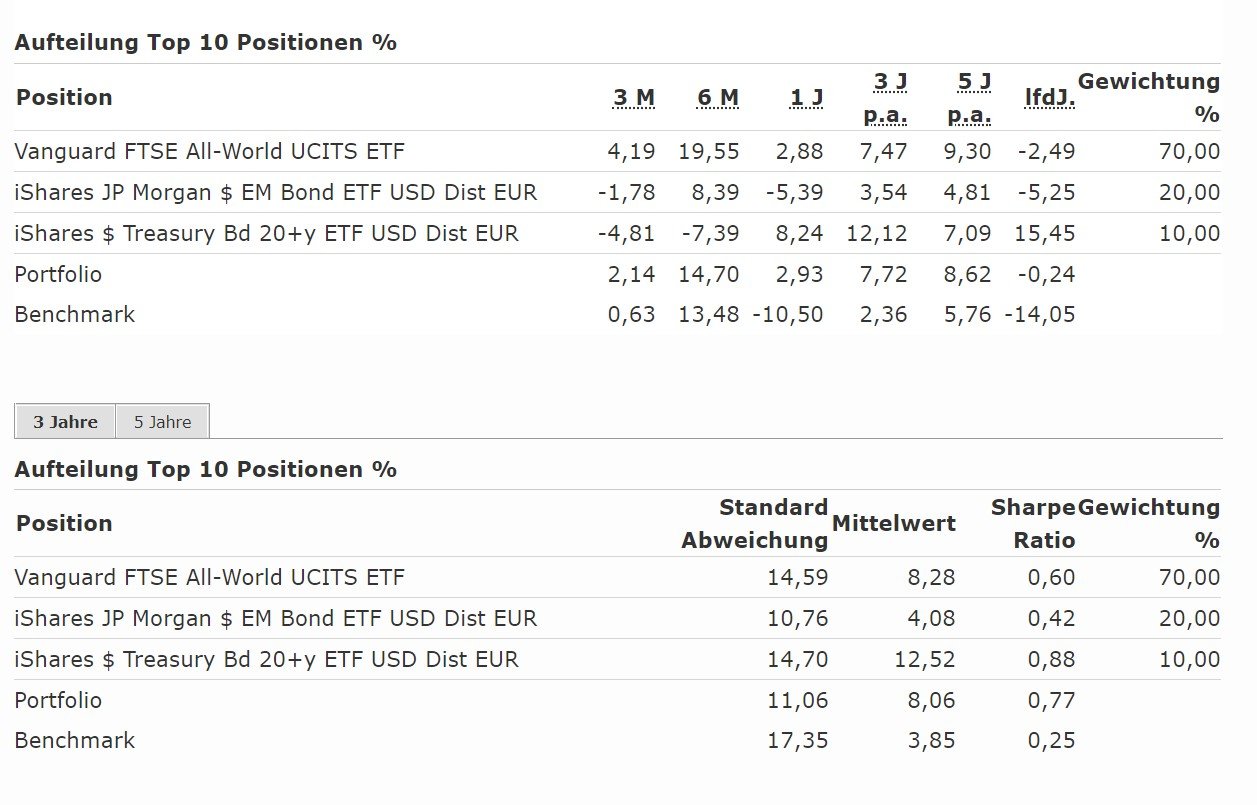This screenshot has width=1257, height=805.
Task: Click the Portfolio 3 M value 2,14
Action: pos(631,275)
